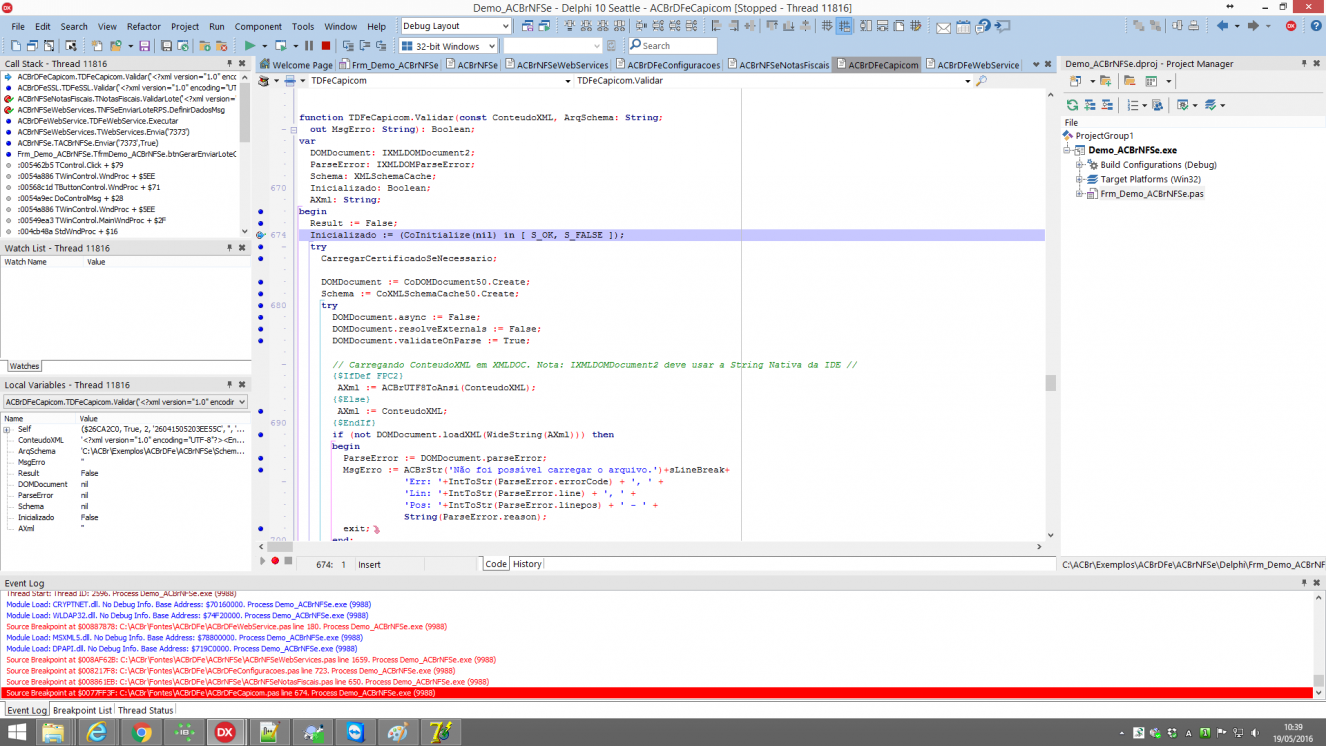Open the Refactor menu
Screen dimensions: 1326x746
(144, 27)
